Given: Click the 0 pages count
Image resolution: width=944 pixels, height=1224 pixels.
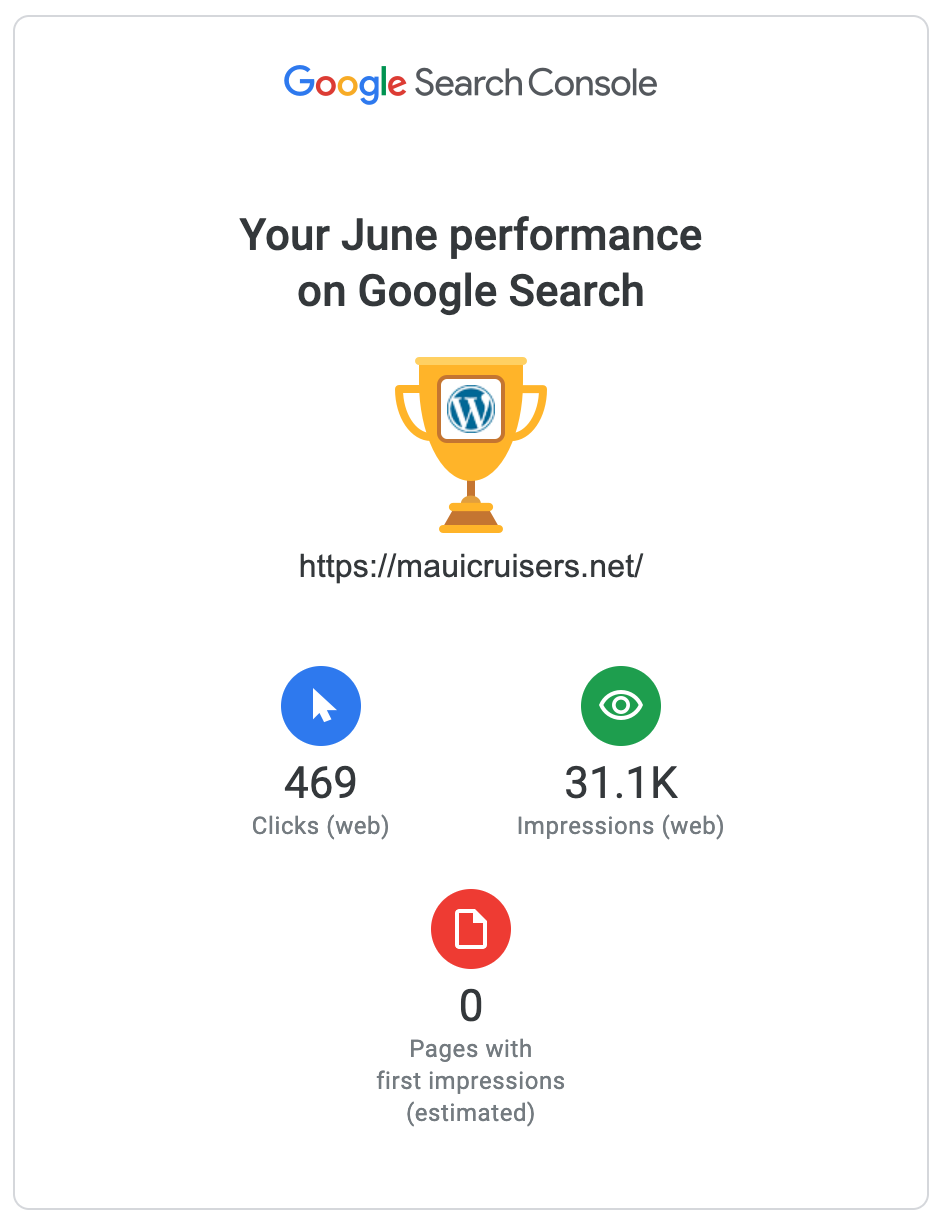Looking at the screenshot, I should pos(471,1006).
